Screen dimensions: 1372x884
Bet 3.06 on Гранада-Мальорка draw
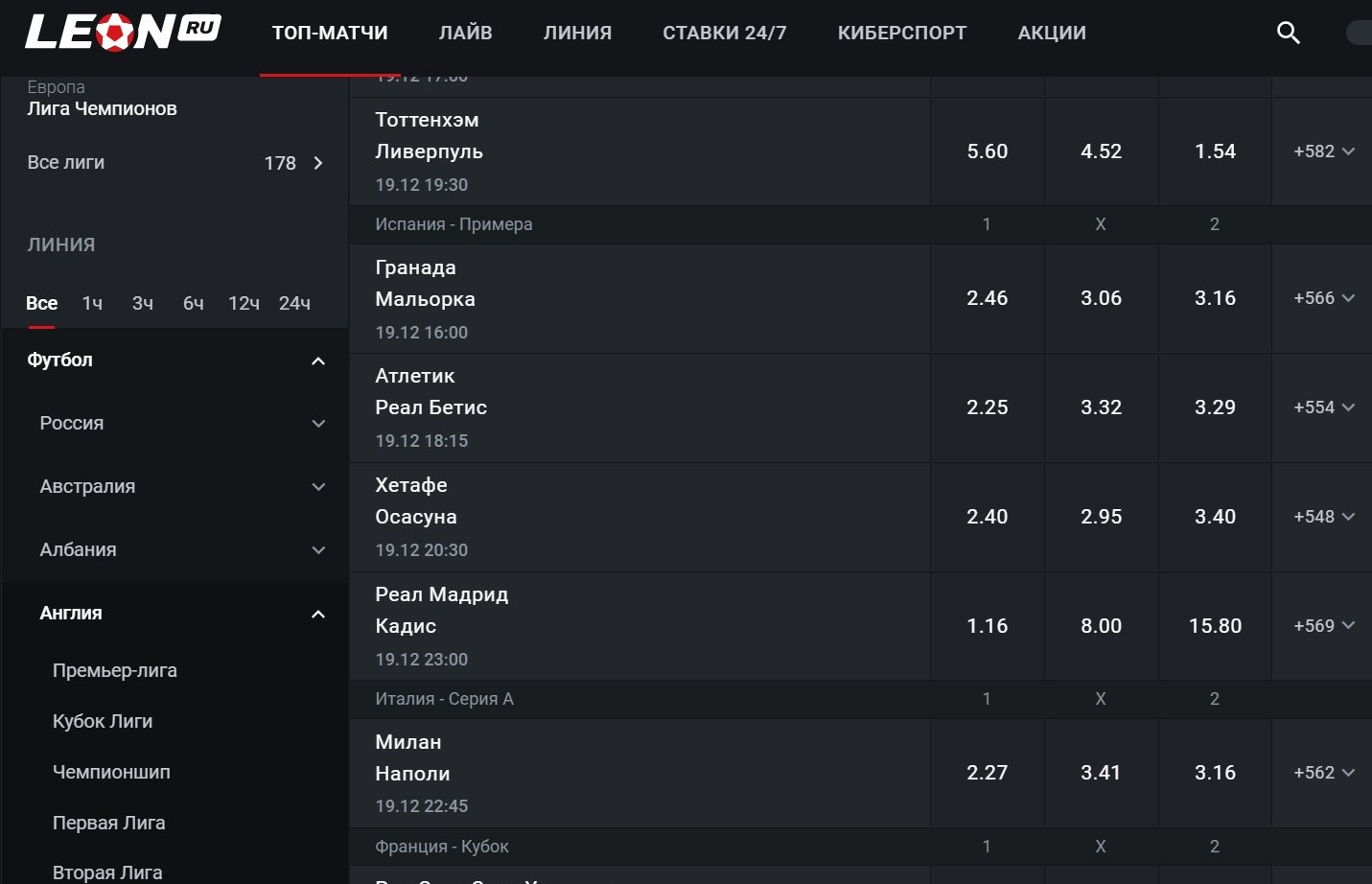[1101, 298]
